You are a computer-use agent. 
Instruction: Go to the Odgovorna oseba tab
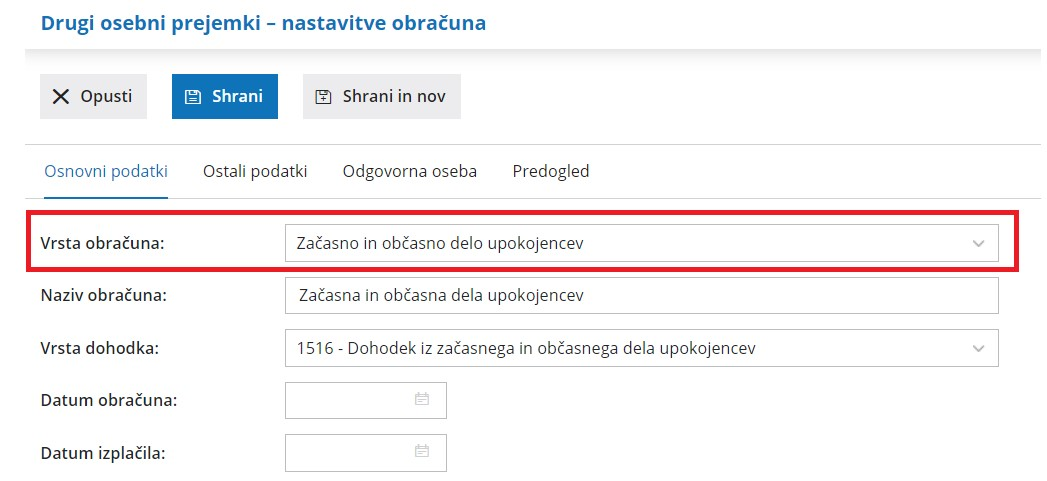pyautogui.click(x=410, y=171)
